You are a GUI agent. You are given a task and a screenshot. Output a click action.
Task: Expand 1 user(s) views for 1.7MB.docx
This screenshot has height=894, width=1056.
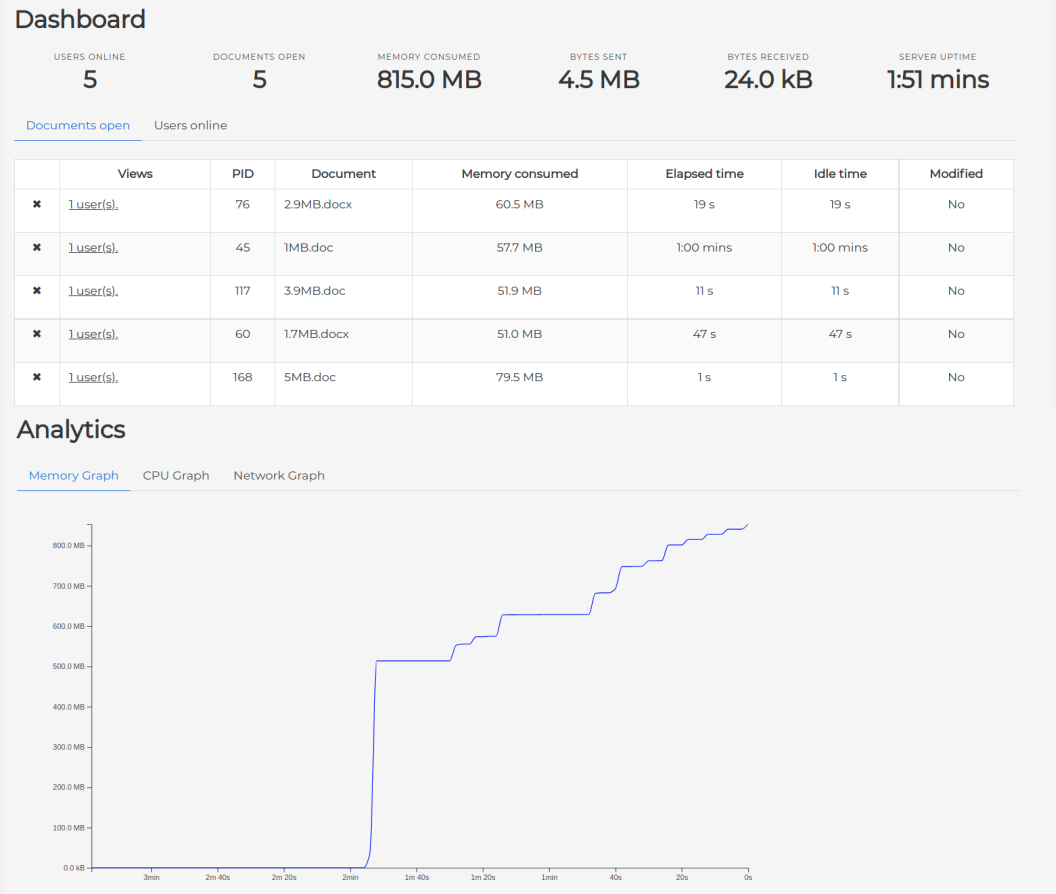pos(93,334)
